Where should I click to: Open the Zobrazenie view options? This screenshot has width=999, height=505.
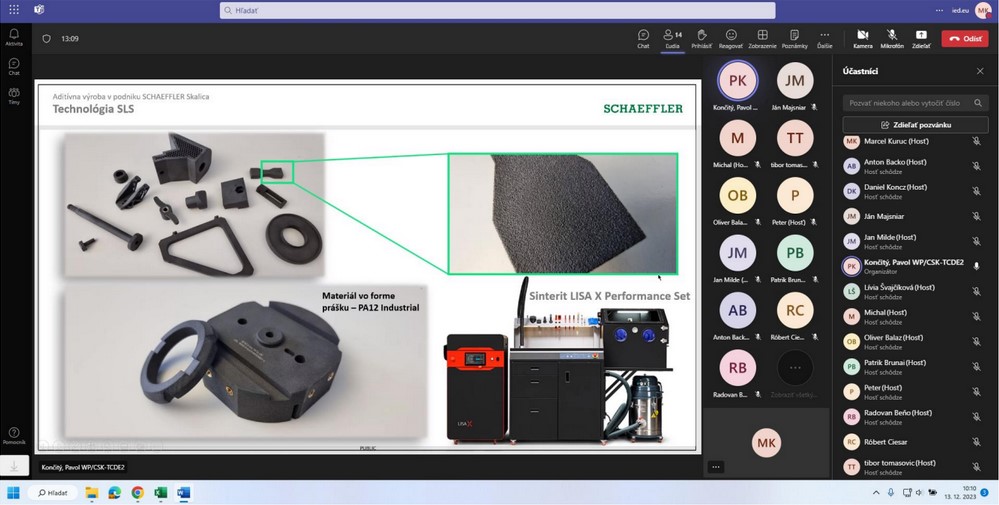point(762,38)
